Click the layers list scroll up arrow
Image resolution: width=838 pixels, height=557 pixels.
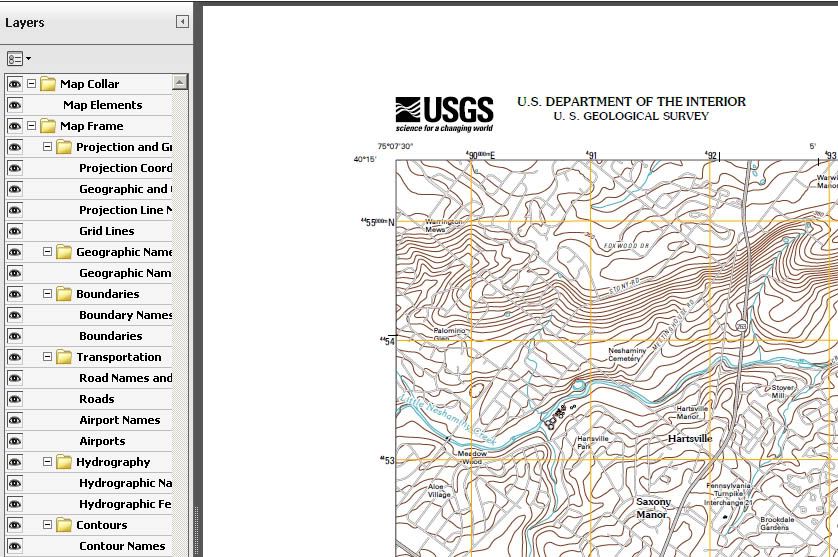180,82
